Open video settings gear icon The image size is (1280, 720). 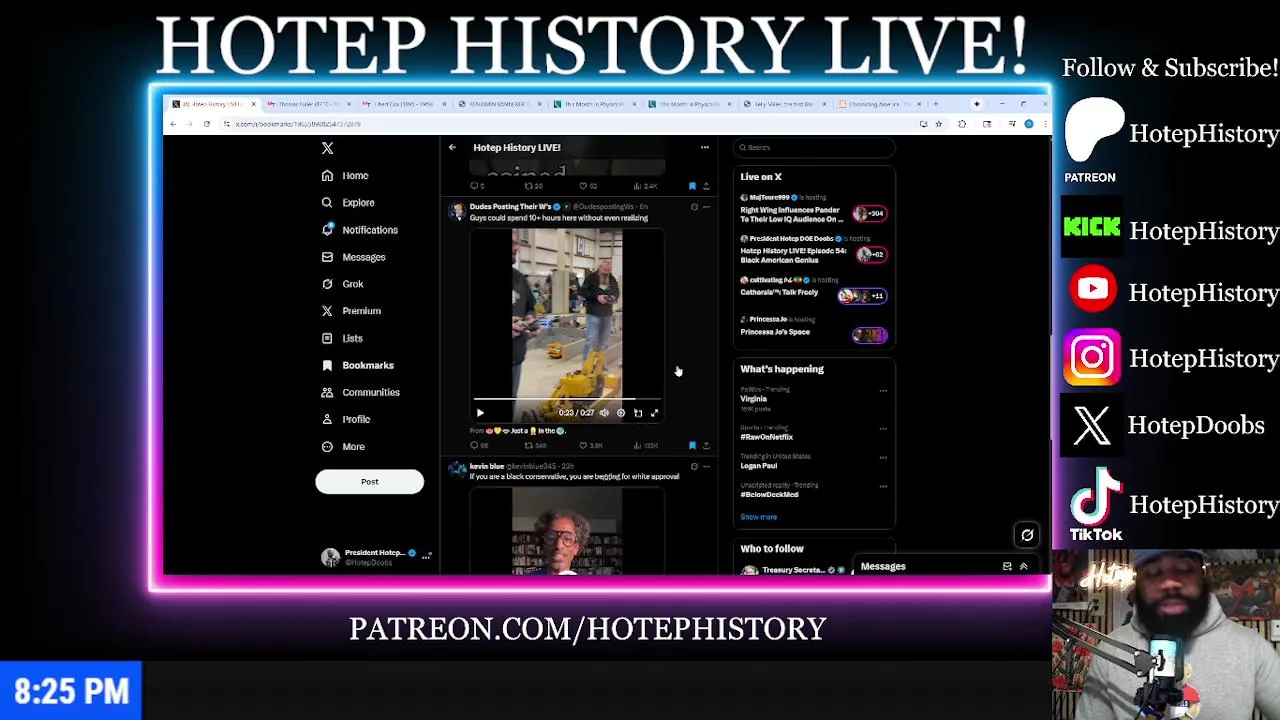[x=621, y=413]
